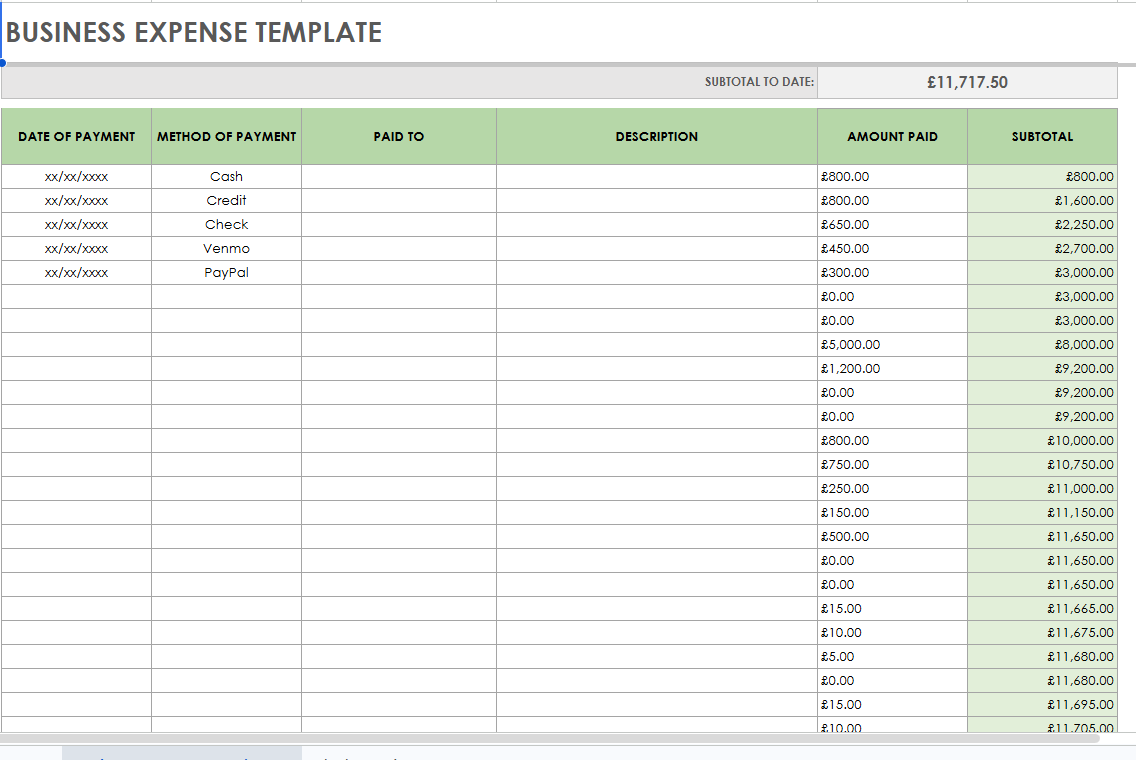Select the £1,200.00 amount paid cell

pos(892,368)
